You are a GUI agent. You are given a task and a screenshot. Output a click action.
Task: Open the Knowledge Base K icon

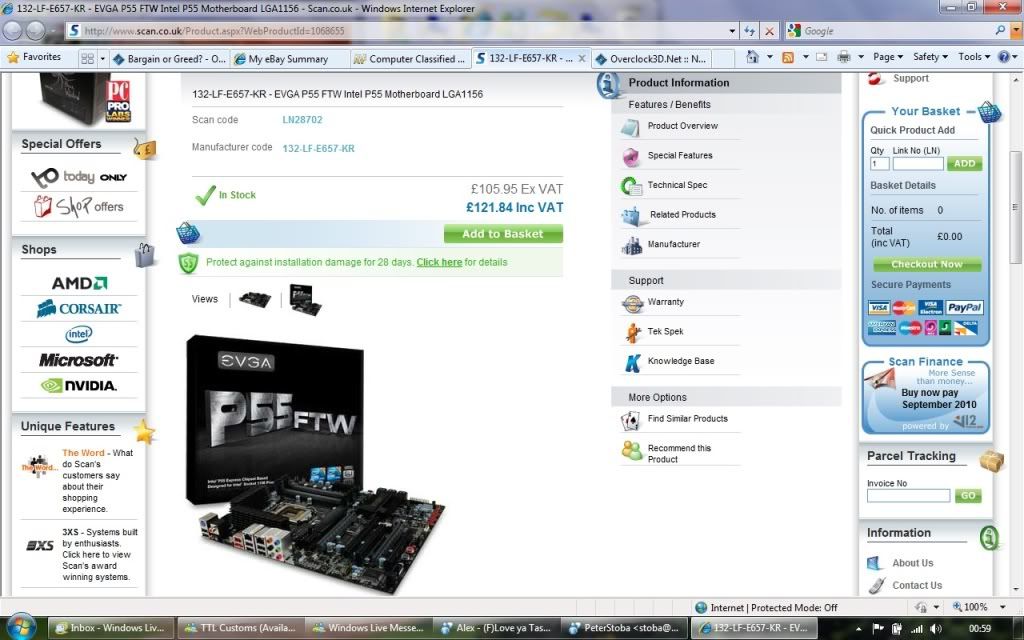pyautogui.click(x=632, y=362)
